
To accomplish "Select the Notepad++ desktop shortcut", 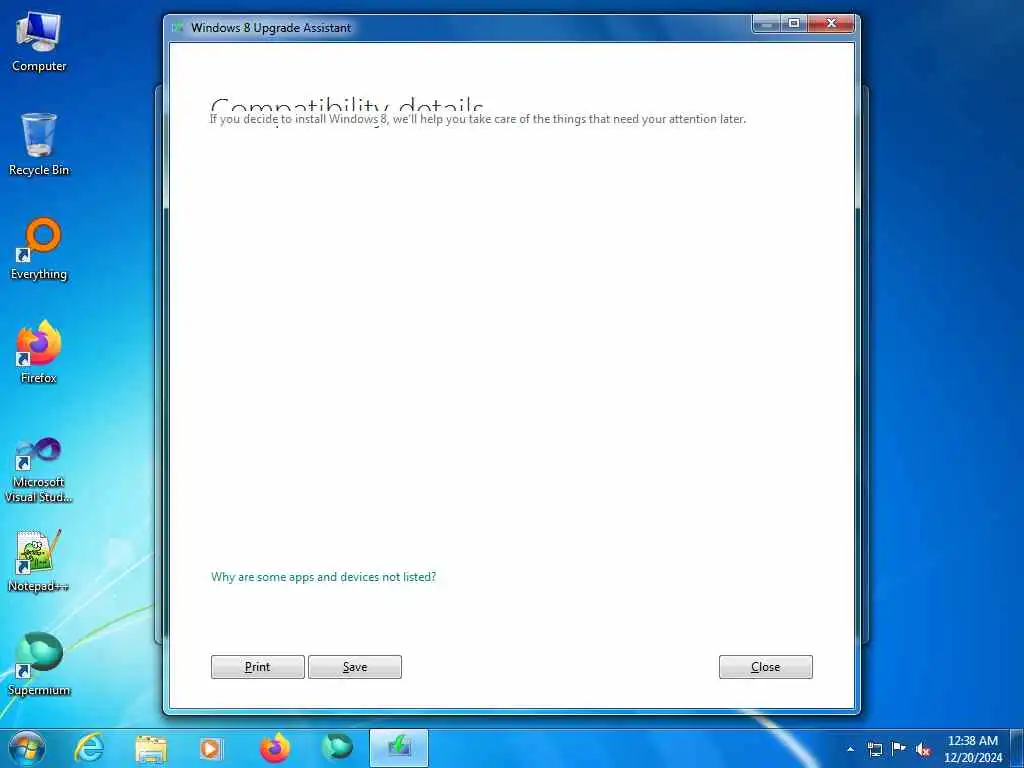I will pyautogui.click(x=39, y=560).
